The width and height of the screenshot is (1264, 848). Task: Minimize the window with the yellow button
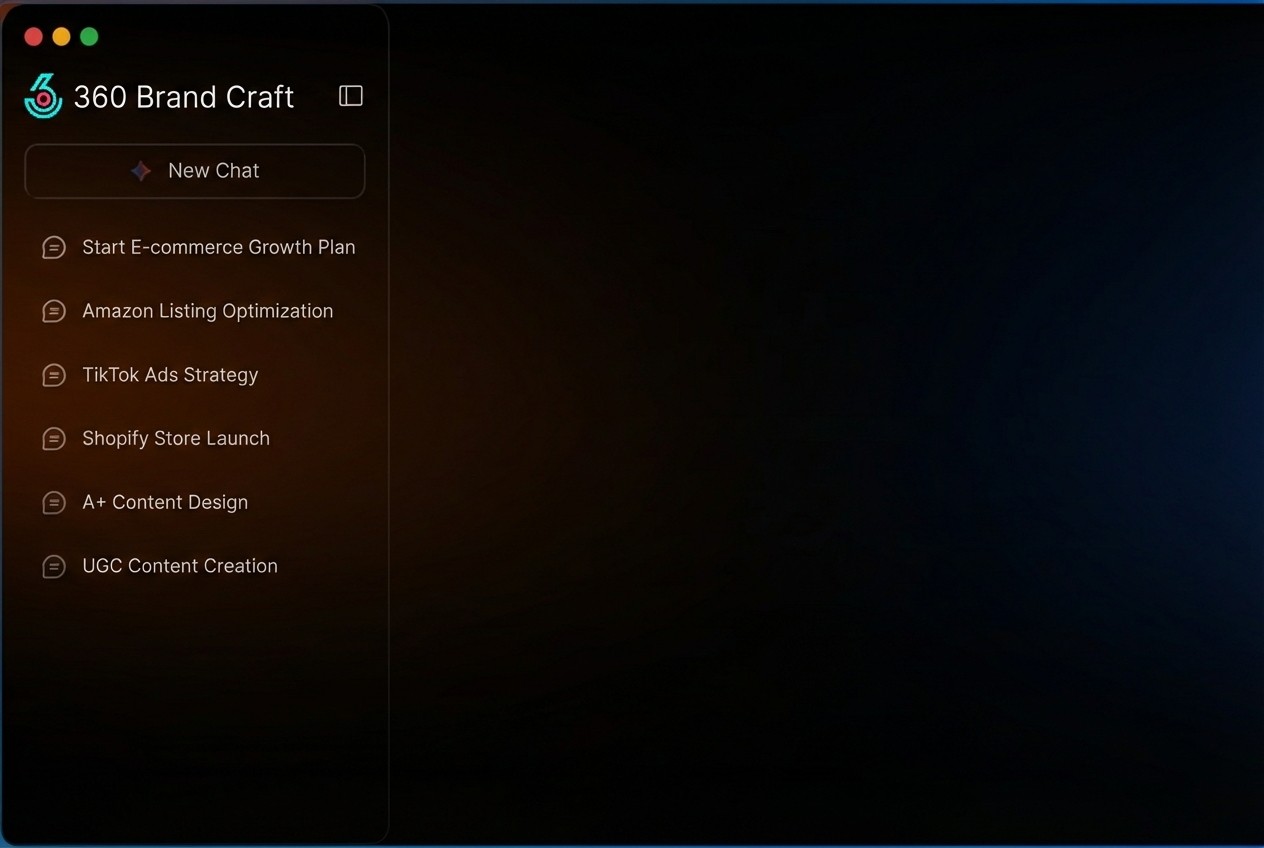click(x=61, y=35)
